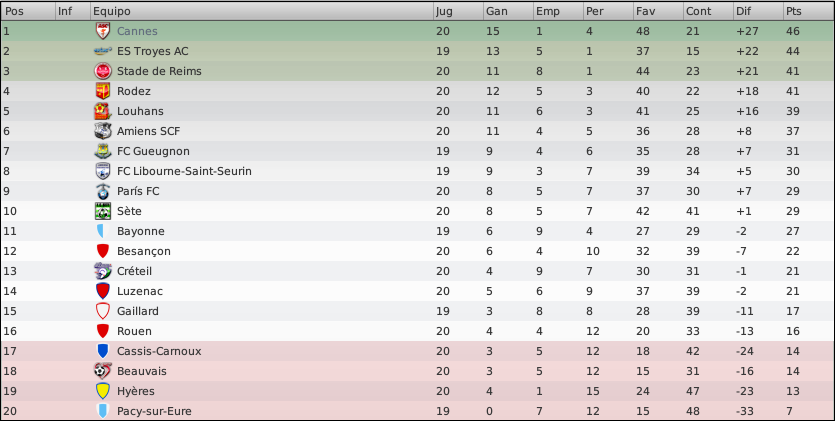Open the Louhans team logo
Viewport: 835px width, 421px height.
click(x=103, y=111)
